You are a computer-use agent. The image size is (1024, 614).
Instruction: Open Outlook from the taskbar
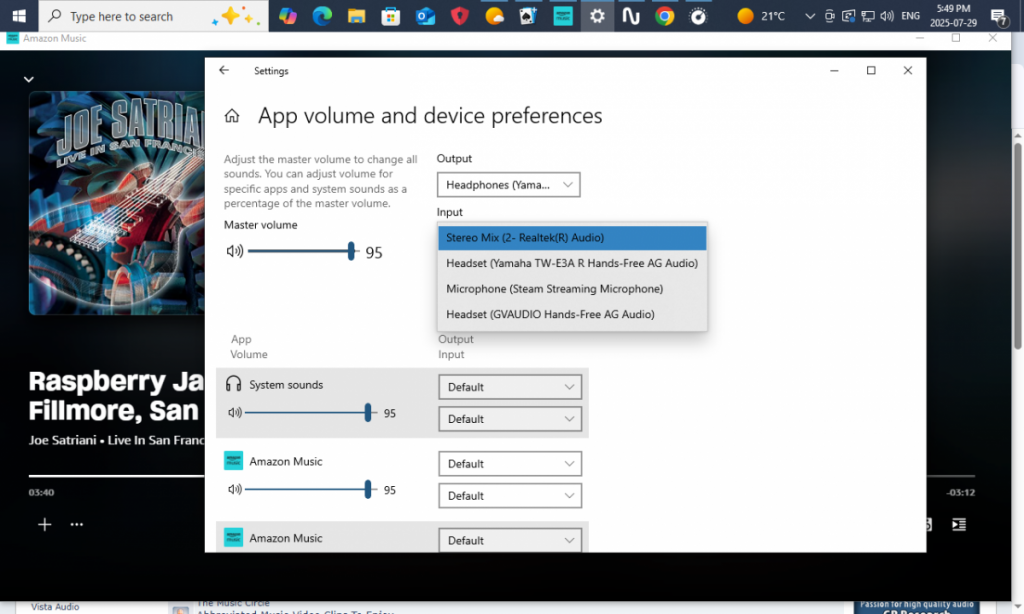pos(425,16)
